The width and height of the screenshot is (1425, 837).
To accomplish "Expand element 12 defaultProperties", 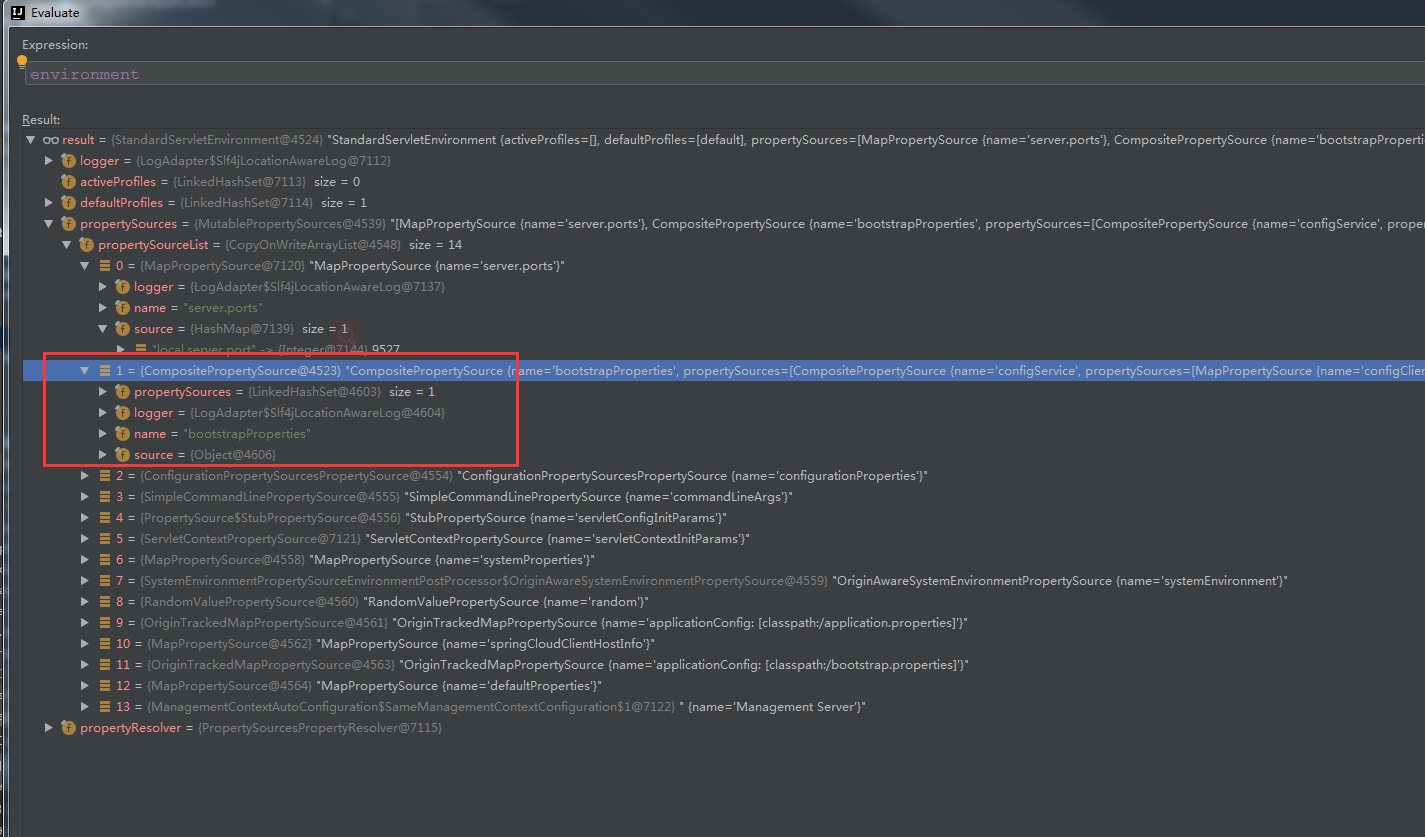I will [x=85, y=686].
